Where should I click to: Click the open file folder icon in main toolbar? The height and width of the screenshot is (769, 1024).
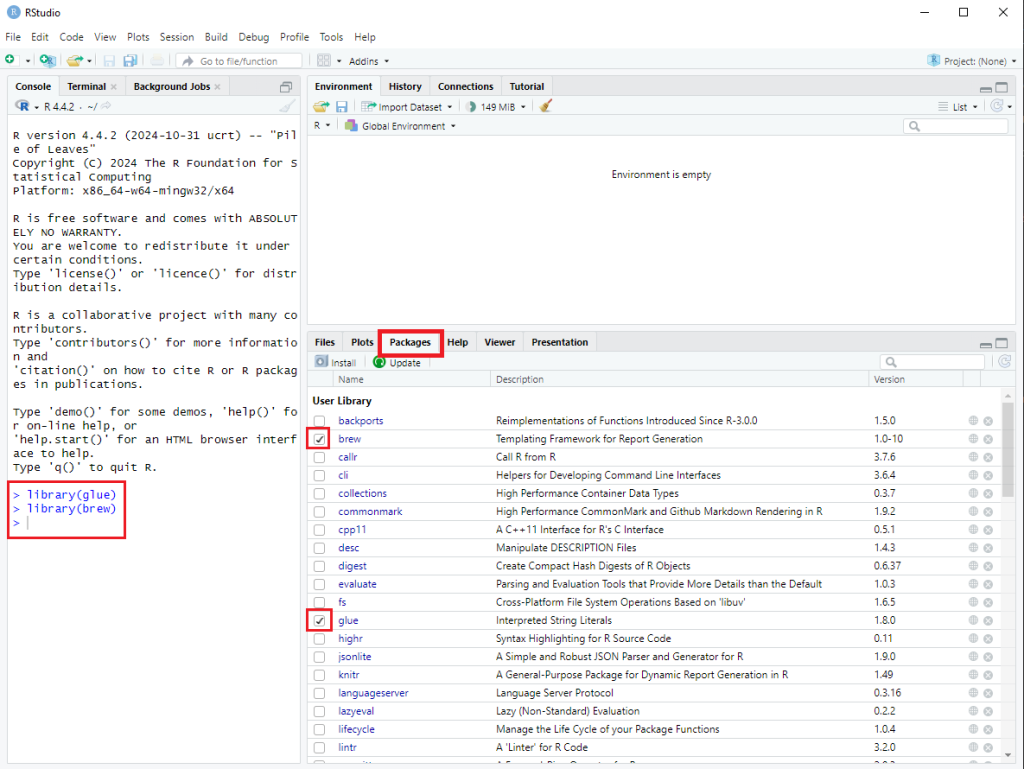click(x=74, y=61)
